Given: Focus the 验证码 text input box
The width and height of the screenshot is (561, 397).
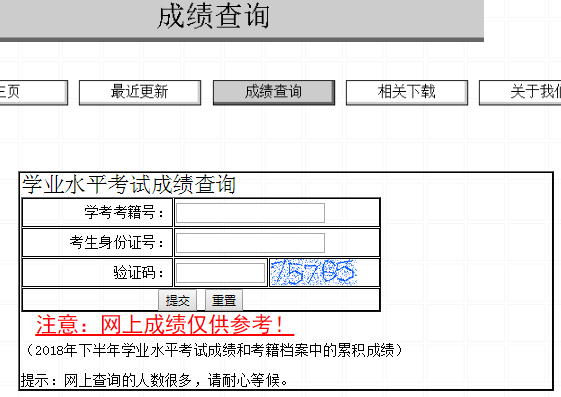Looking at the screenshot, I should pos(220,273).
